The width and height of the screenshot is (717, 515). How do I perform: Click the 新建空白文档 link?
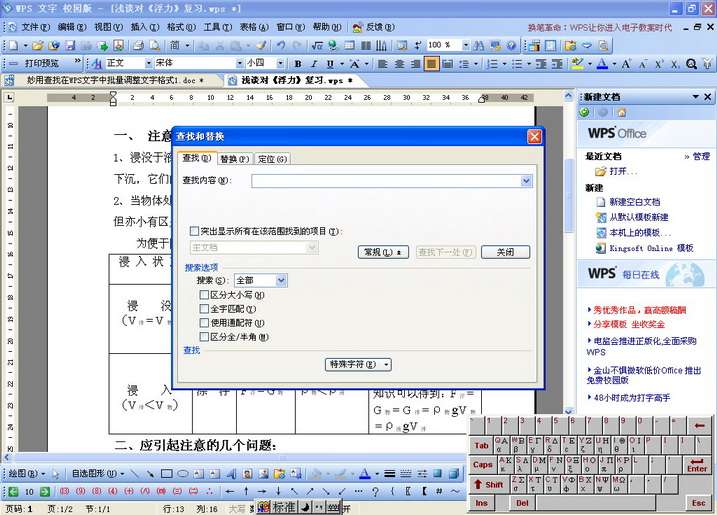pyautogui.click(x=634, y=202)
